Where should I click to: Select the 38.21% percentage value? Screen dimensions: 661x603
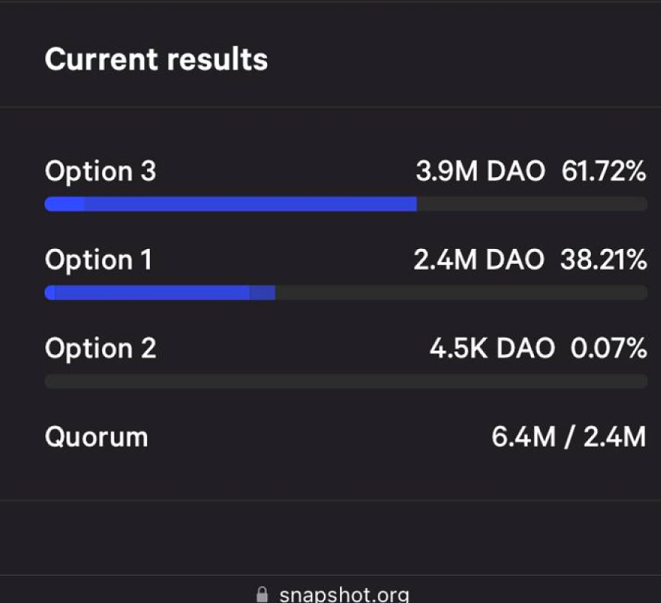tap(603, 260)
